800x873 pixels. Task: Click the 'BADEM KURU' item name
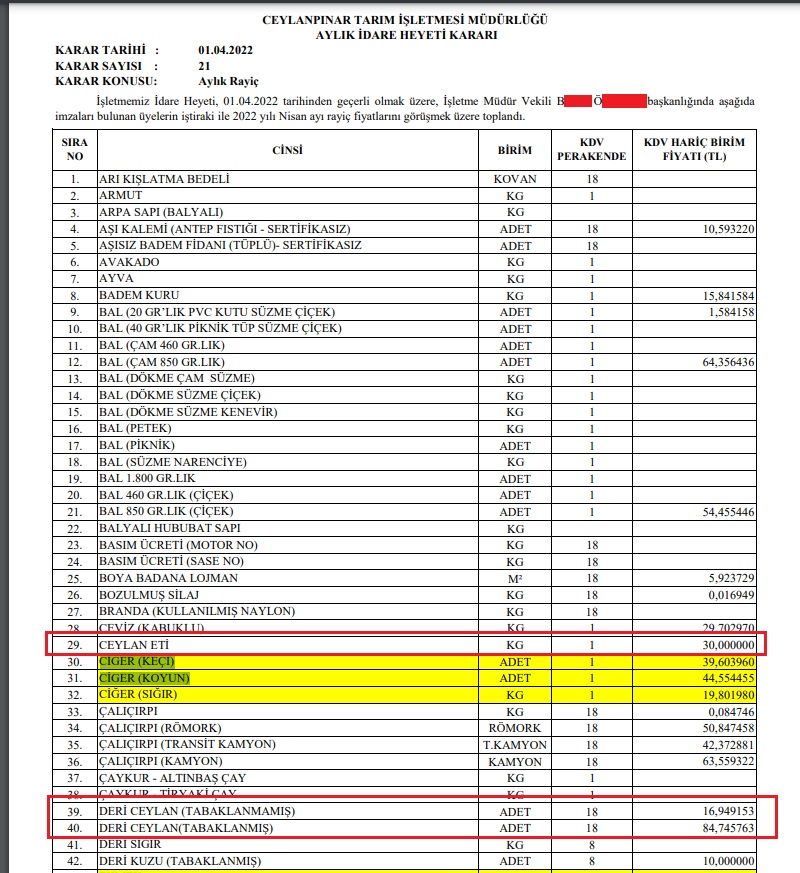coord(139,295)
